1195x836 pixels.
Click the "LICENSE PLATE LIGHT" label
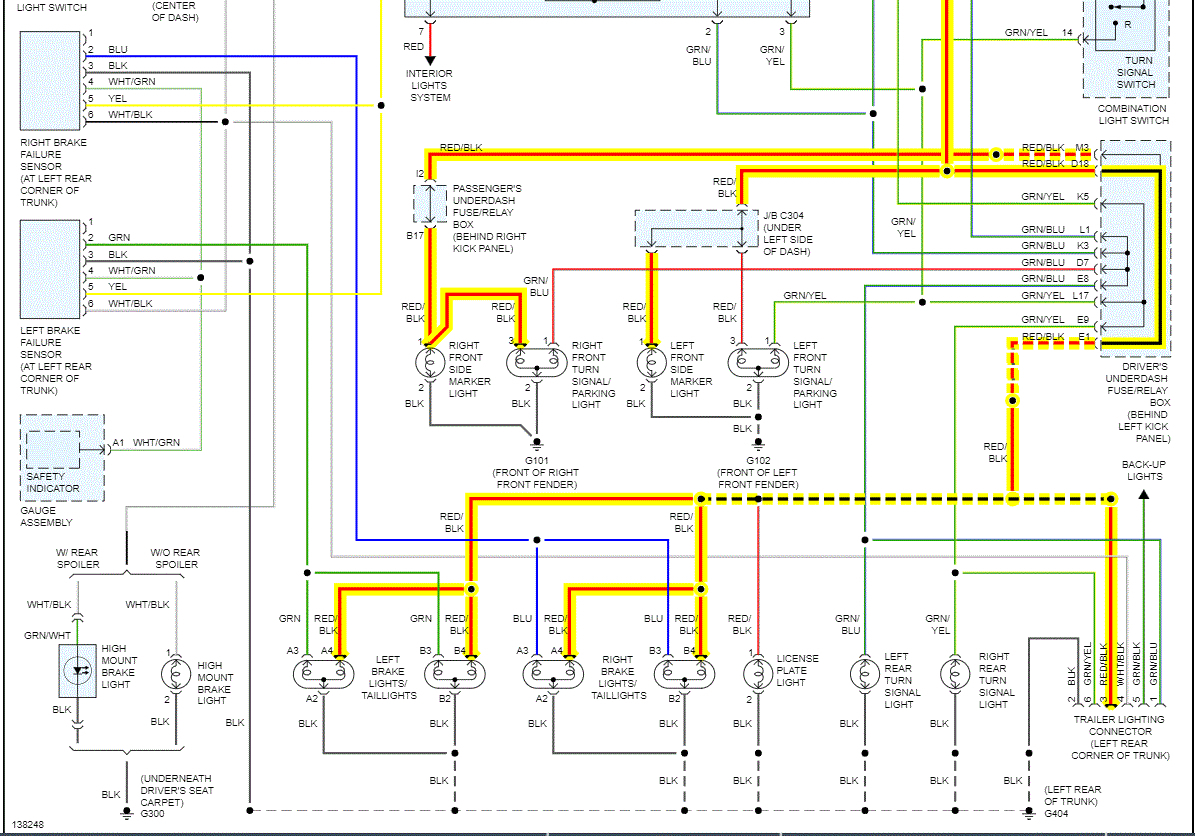797,670
